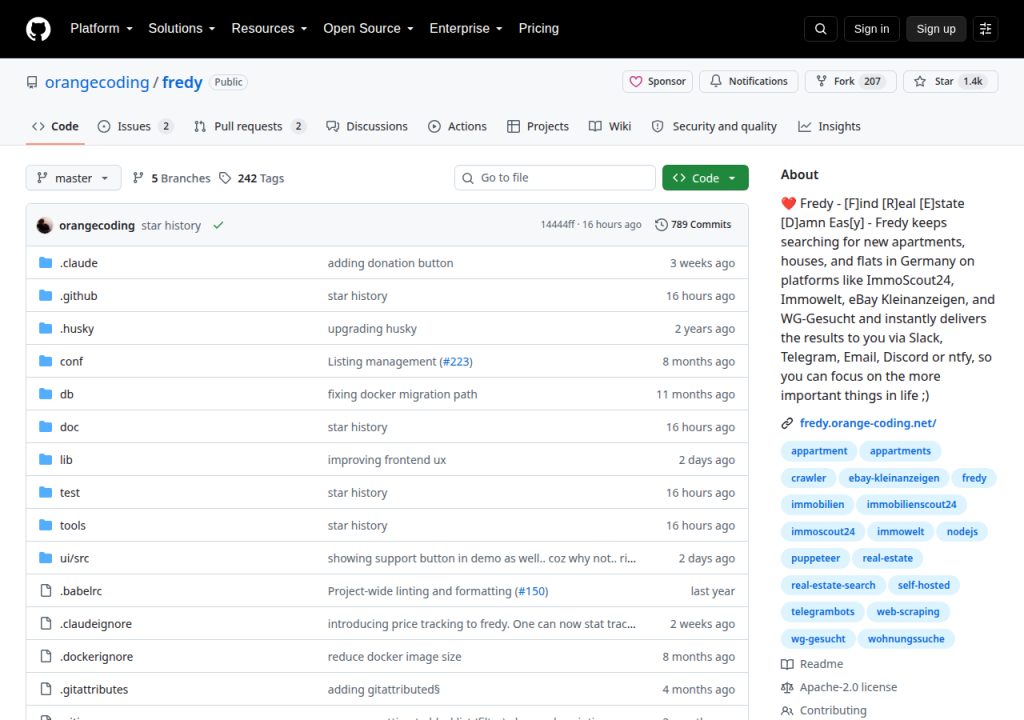
Task: Open the Security and quality tab
Action: tap(714, 126)
